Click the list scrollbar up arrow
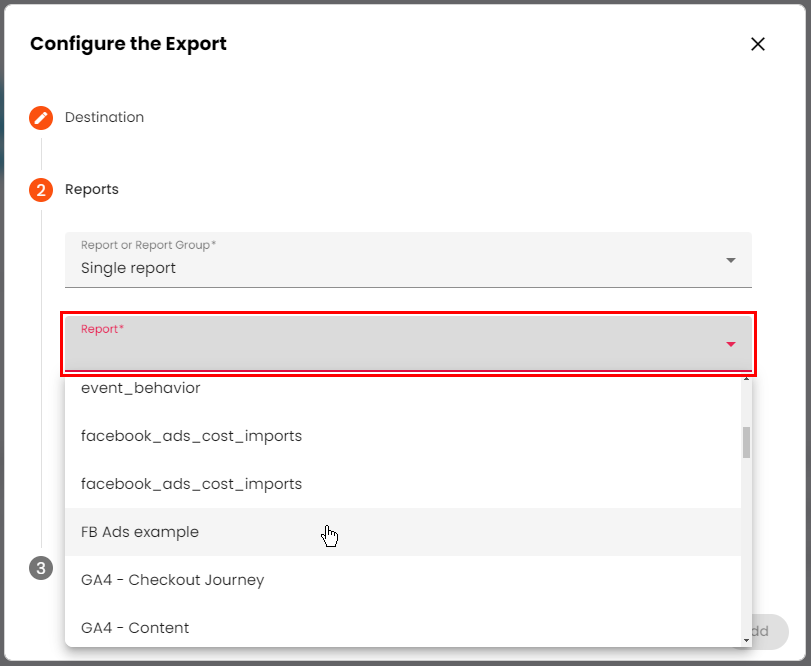The width and height of the screenshot is (811, 666). [746, 381]
